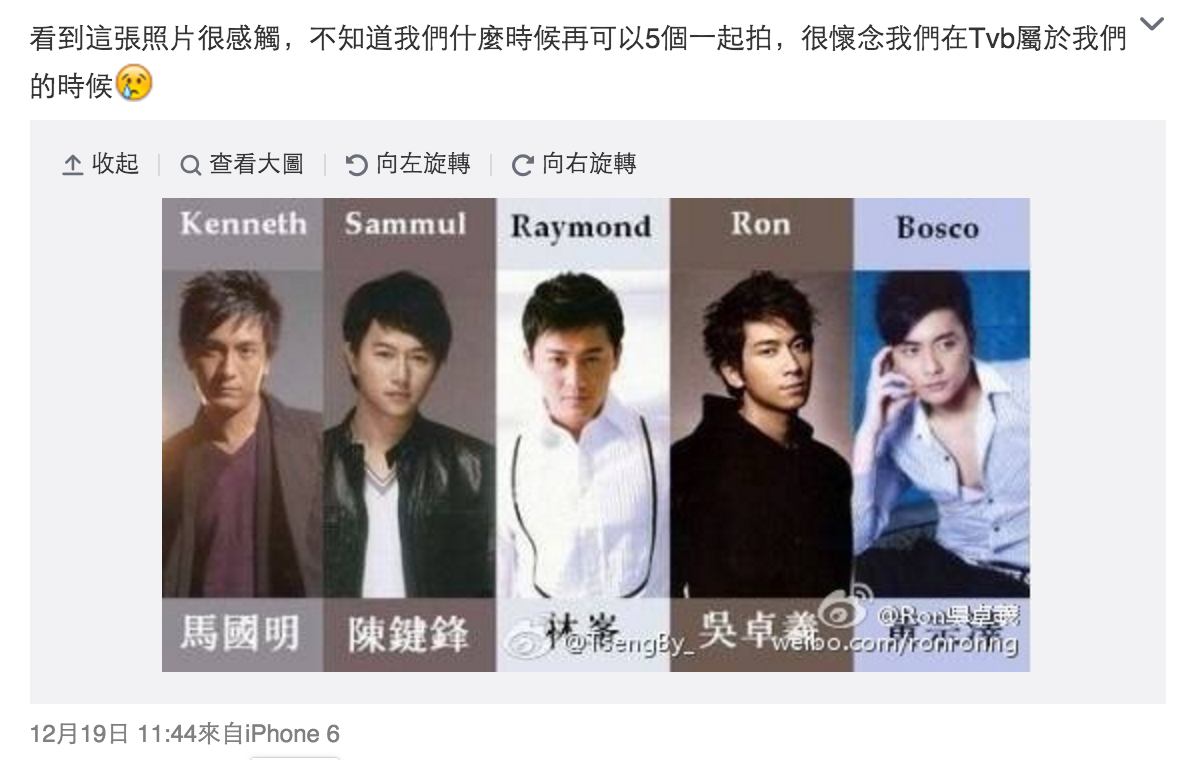Open the post options chevron at top right
Screen dimensions: 1186x760
[1151, 24]
